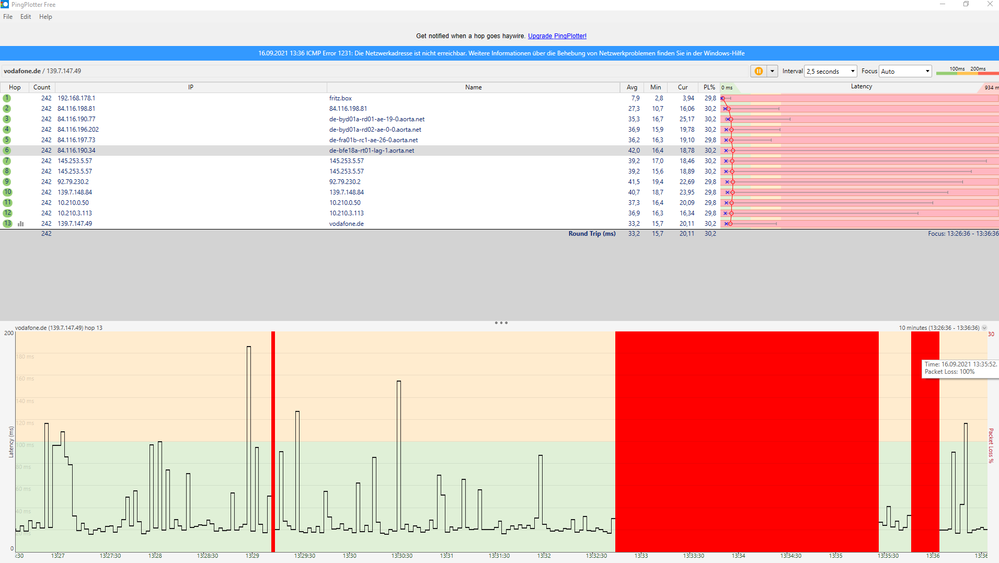Select de-byd01a-rd01-ae-19-0.aorta.net

coord(377,119)
